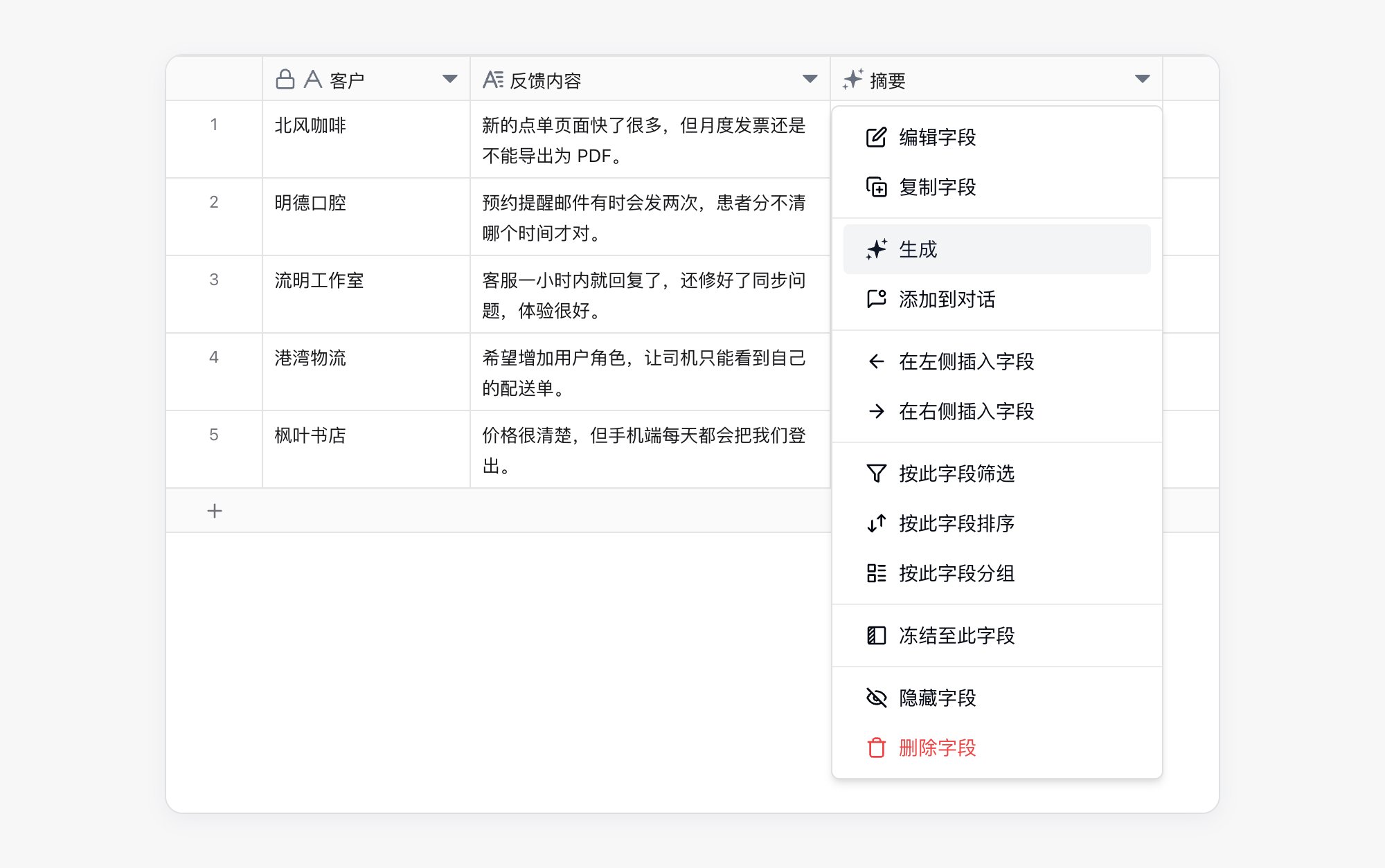Click feedback cell about 价格很清楚
The width and height of the screenshot is (1385, 868).
[x=650, y=449]
